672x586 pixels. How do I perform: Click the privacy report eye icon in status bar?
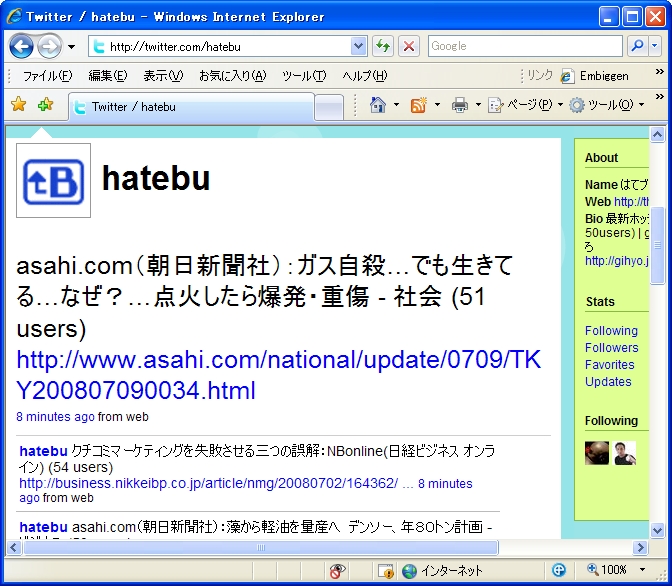point(338,571)
